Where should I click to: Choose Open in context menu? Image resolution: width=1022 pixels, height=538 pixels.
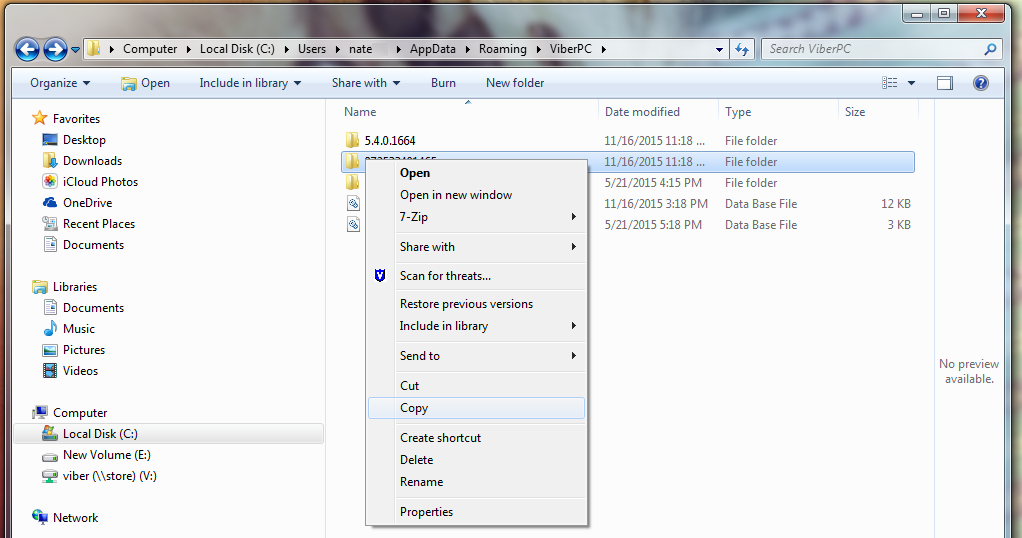pos(415,173)
